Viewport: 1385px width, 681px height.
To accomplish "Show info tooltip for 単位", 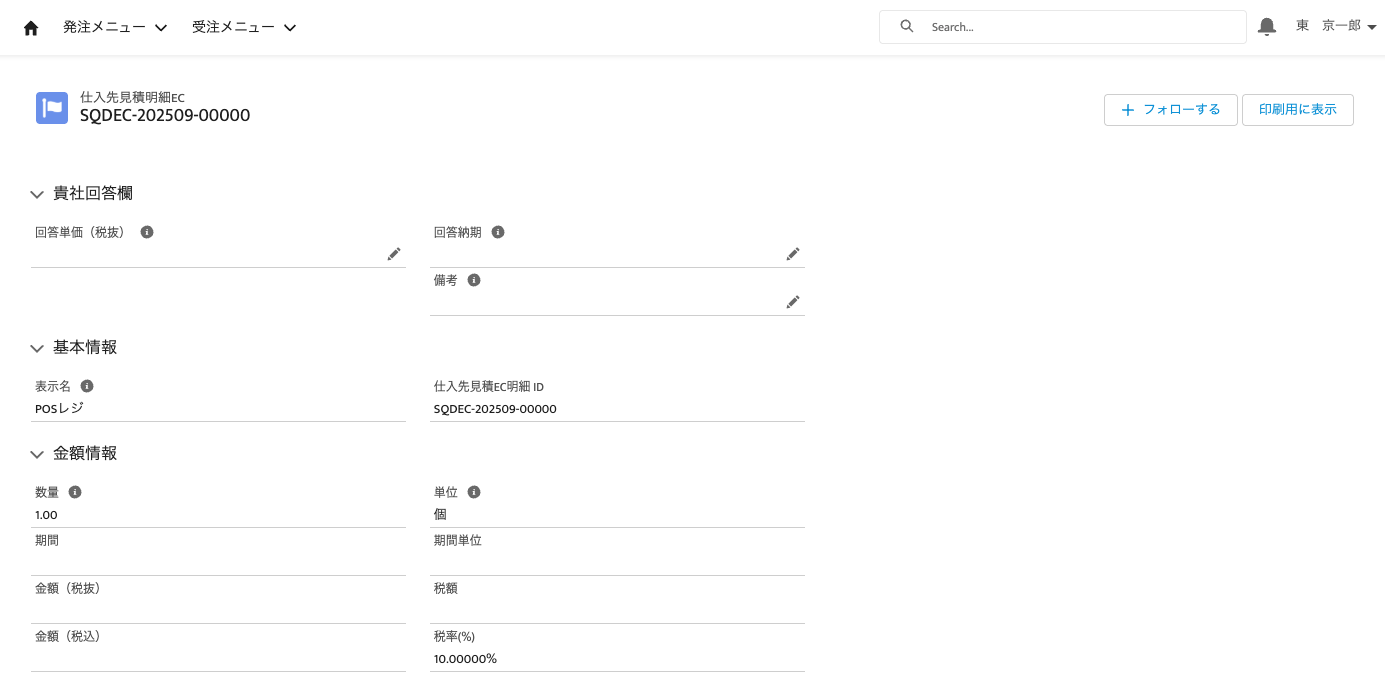I will click(474, 492).
